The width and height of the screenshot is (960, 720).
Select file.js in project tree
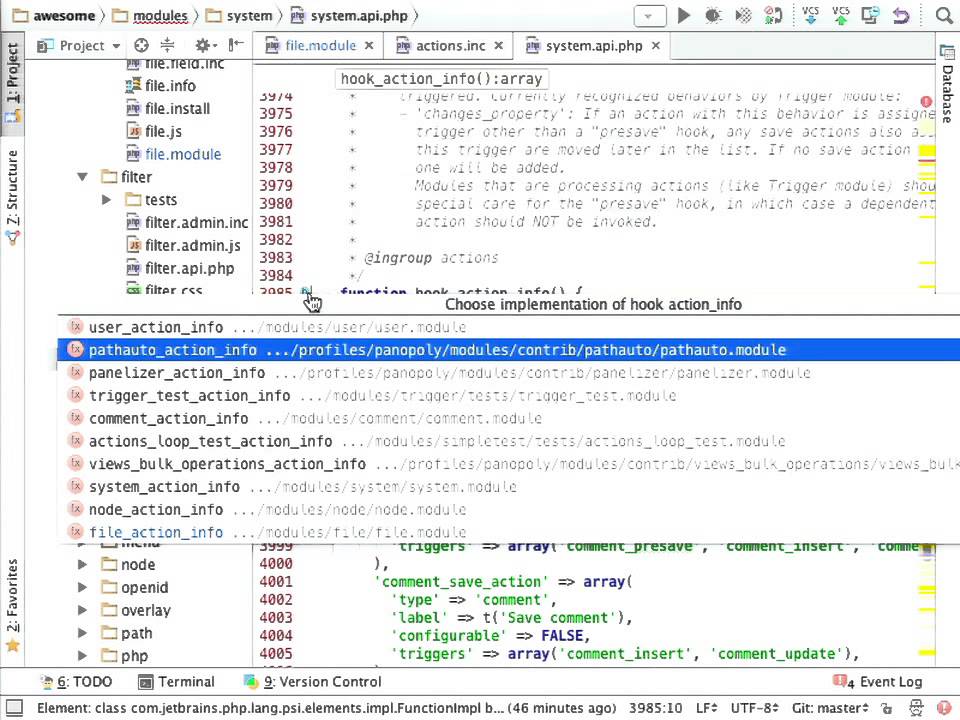click(154, 131)
